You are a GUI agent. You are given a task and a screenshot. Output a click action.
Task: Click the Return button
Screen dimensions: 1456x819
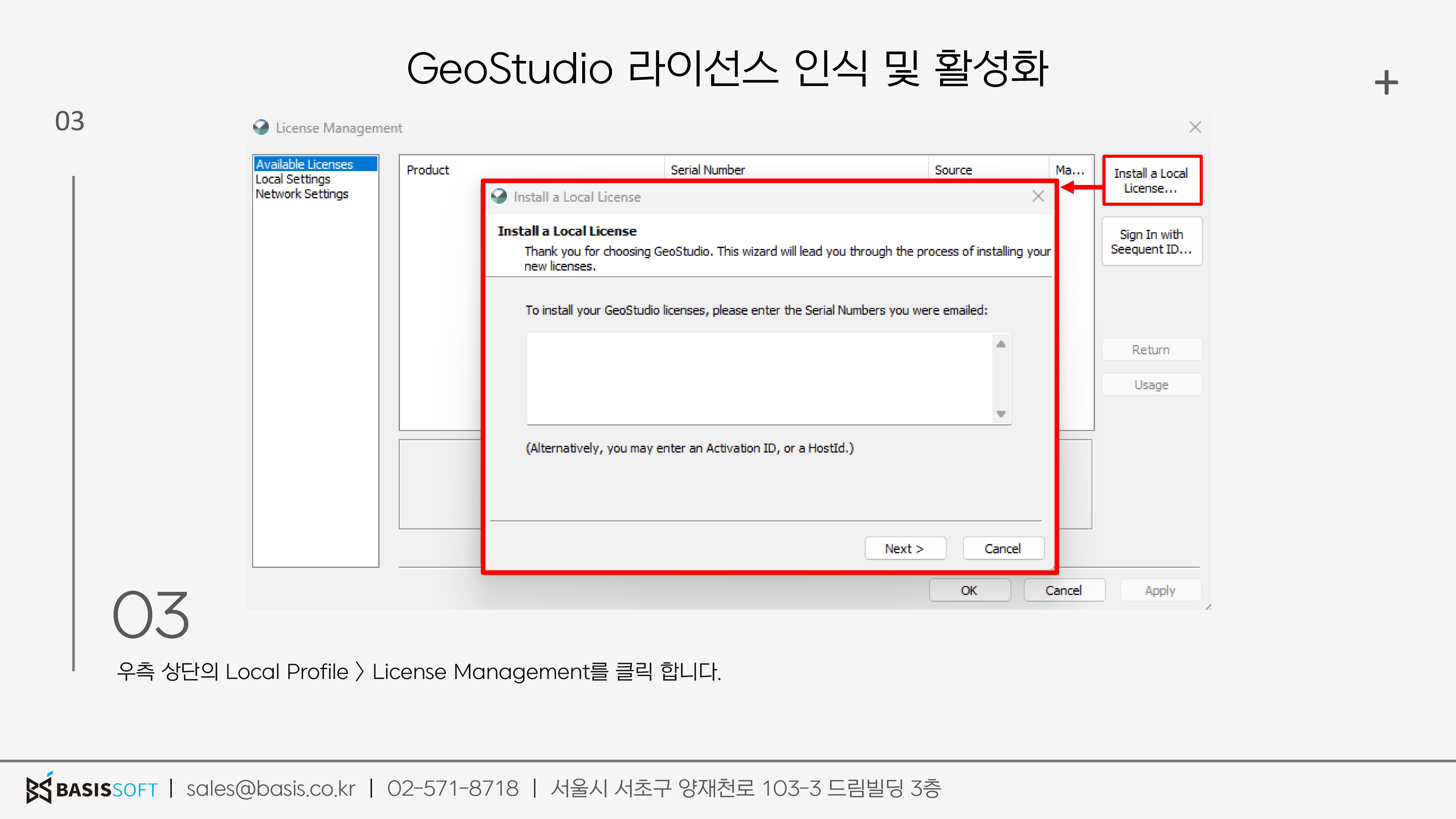(x=1151, y=349)
